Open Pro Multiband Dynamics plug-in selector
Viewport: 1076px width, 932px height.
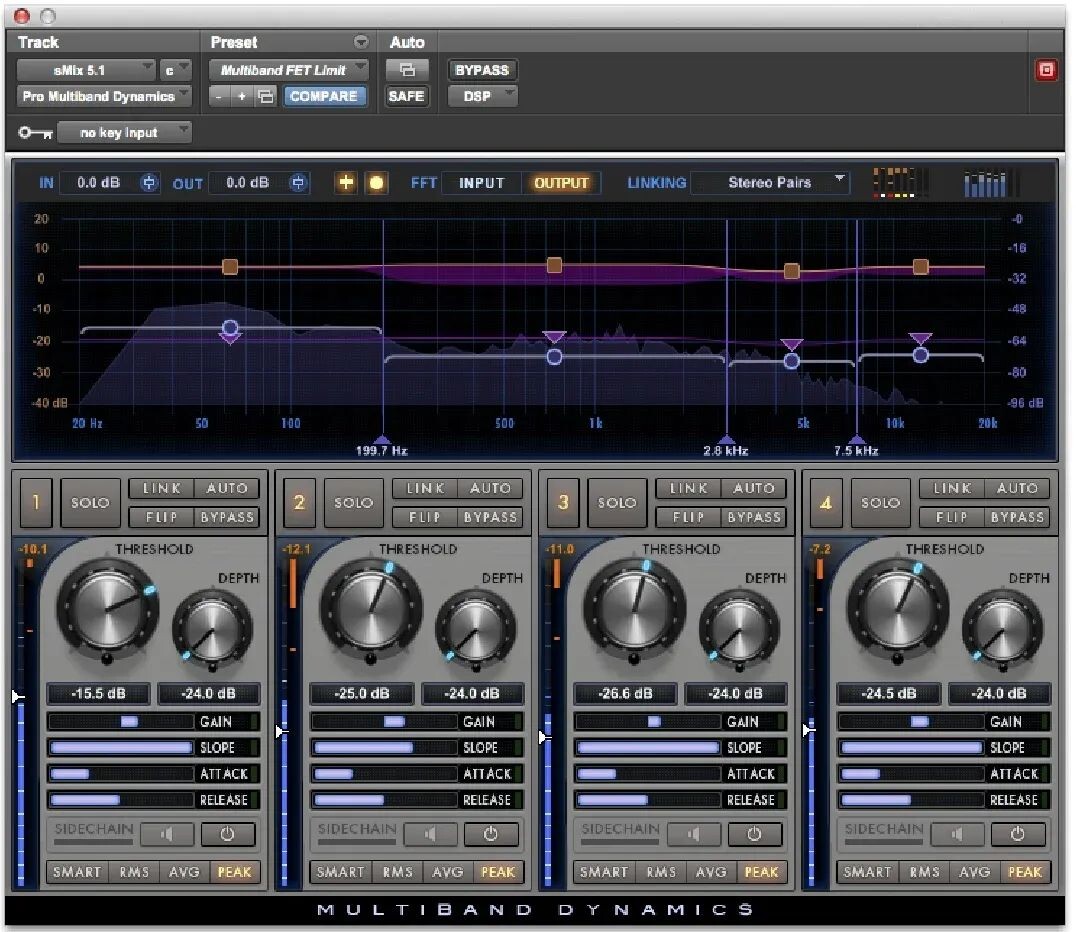click(x=104, y=96)
